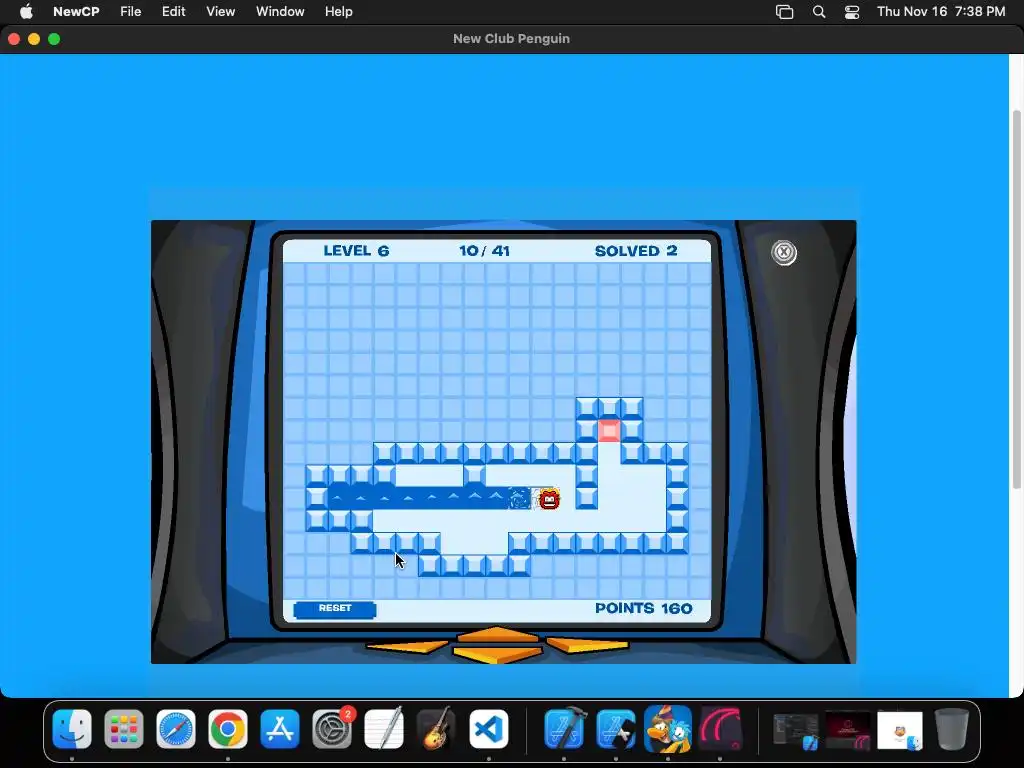1024x768 pixels.
Task: Open Spotlight search in menu bar
Action: point(819,12)
